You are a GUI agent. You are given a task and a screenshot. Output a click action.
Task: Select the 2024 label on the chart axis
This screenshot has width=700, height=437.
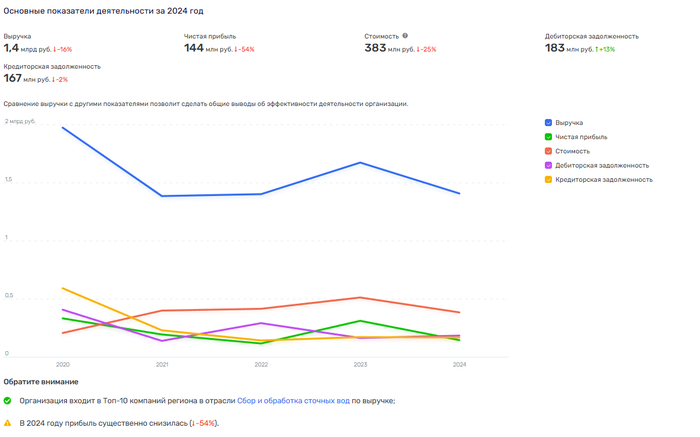[x=459, y=365]
